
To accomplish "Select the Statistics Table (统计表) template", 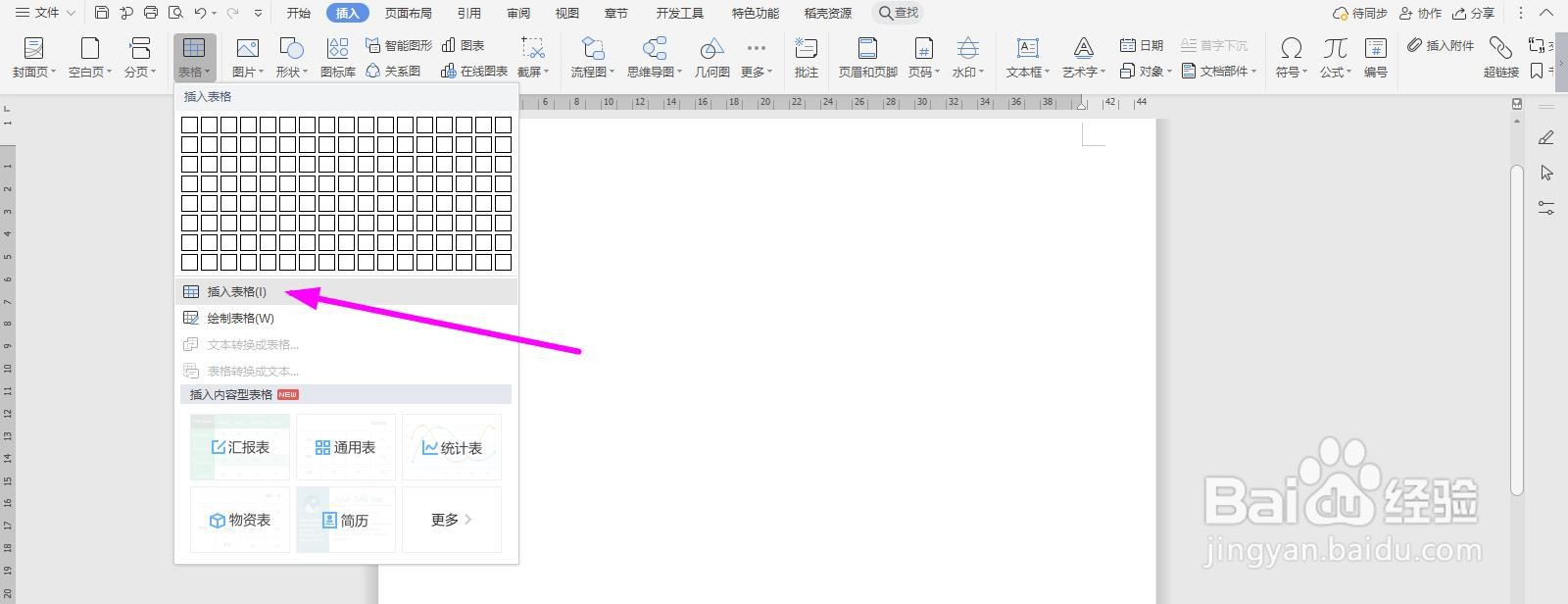I will pyautogui.click(x=452, y=447).
